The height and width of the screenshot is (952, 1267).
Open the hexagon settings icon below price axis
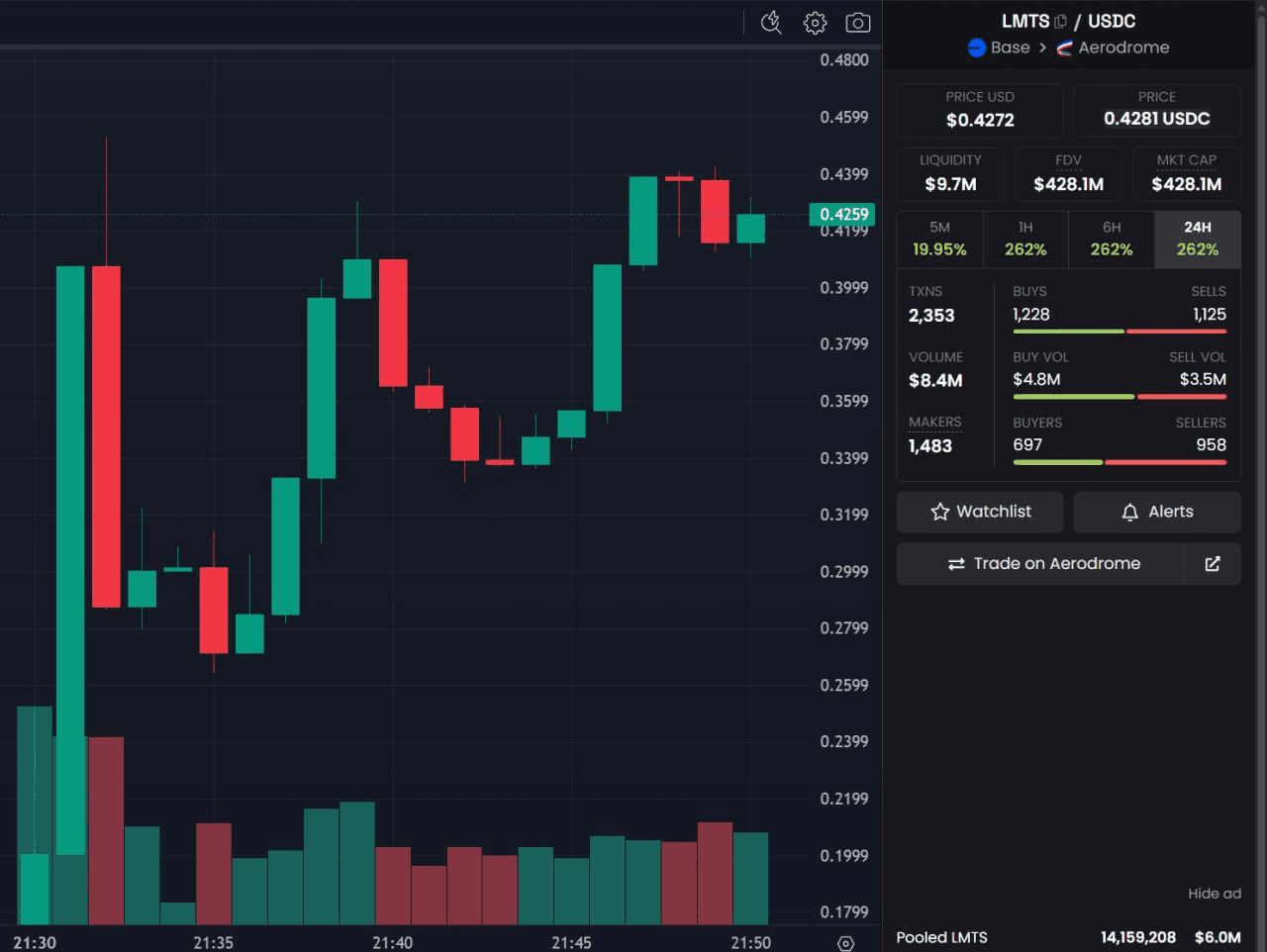coord(845,943)
